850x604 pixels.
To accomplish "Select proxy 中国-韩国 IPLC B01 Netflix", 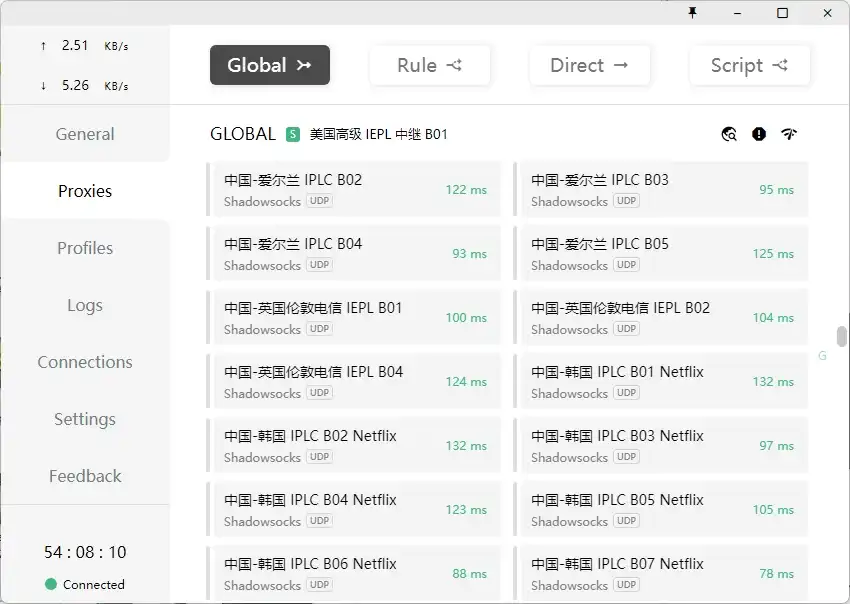I will coord(661,381).
